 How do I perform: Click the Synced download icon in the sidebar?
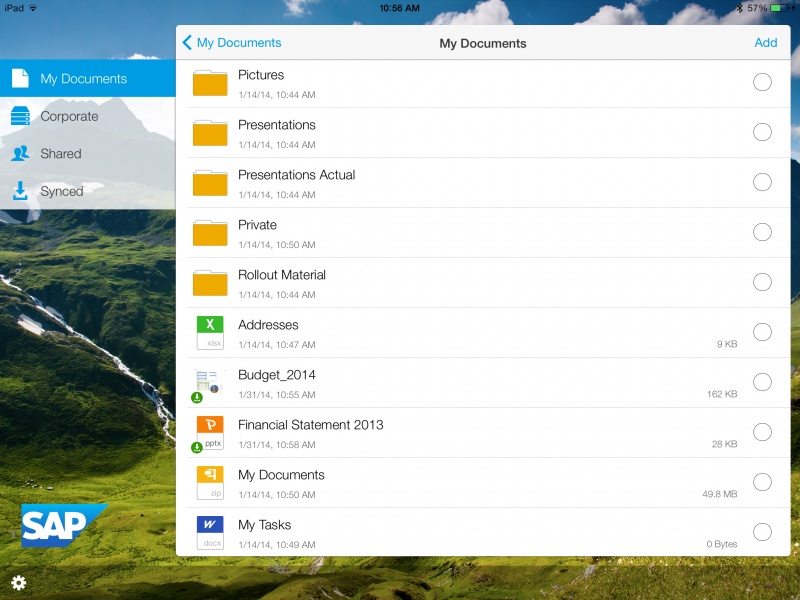18,190
